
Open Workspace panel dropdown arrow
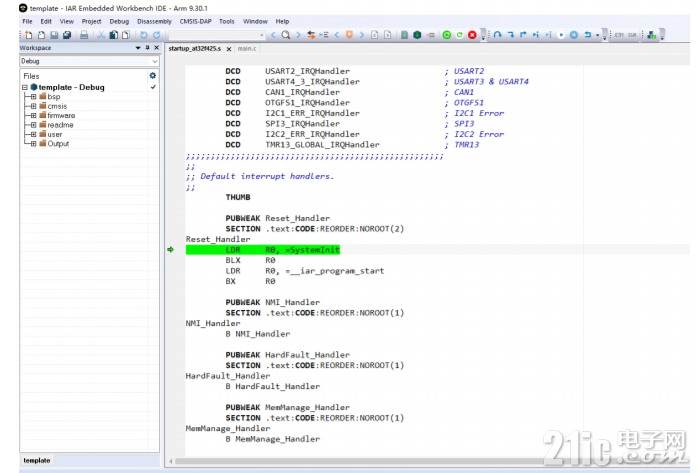[138, 48]
